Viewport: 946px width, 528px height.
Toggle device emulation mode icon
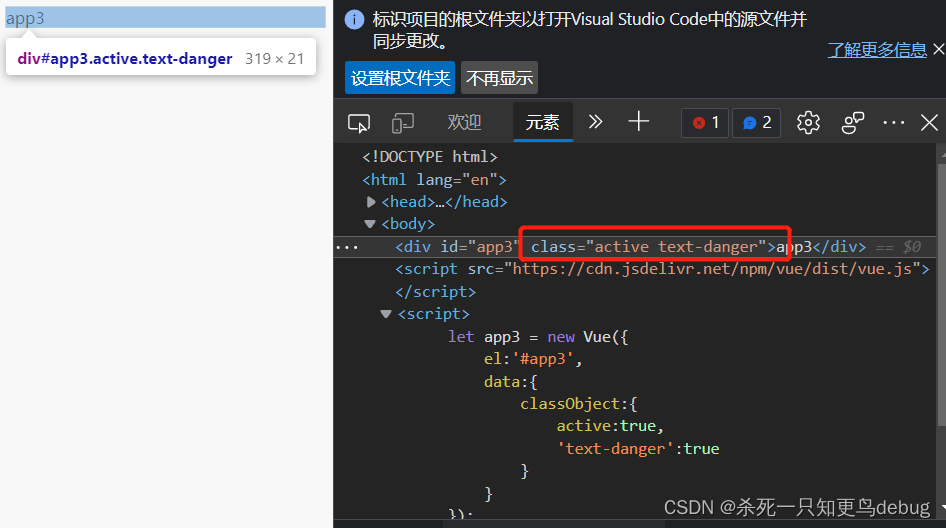(402, 123)
